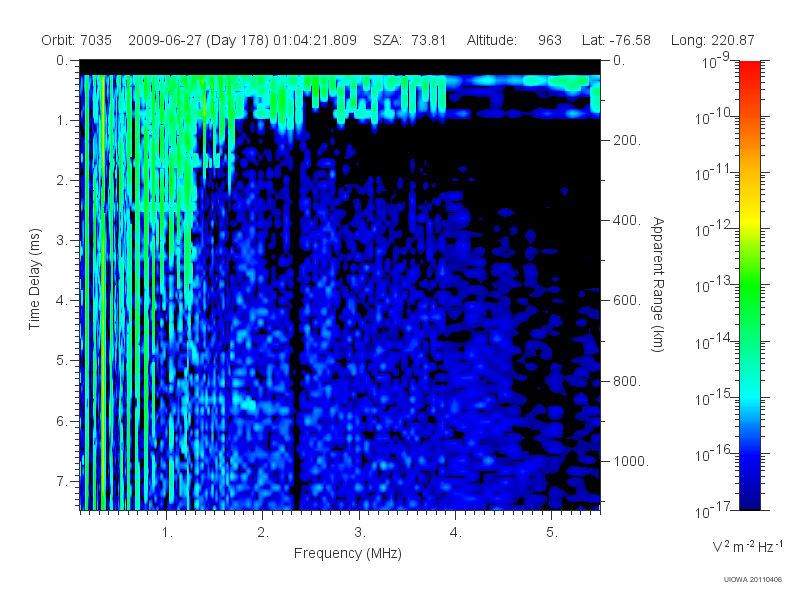Click the 'V² m⁻² Hz⁻¹' units label
The width and height of the screenshot is (800, 600).
tap(747, 546)
